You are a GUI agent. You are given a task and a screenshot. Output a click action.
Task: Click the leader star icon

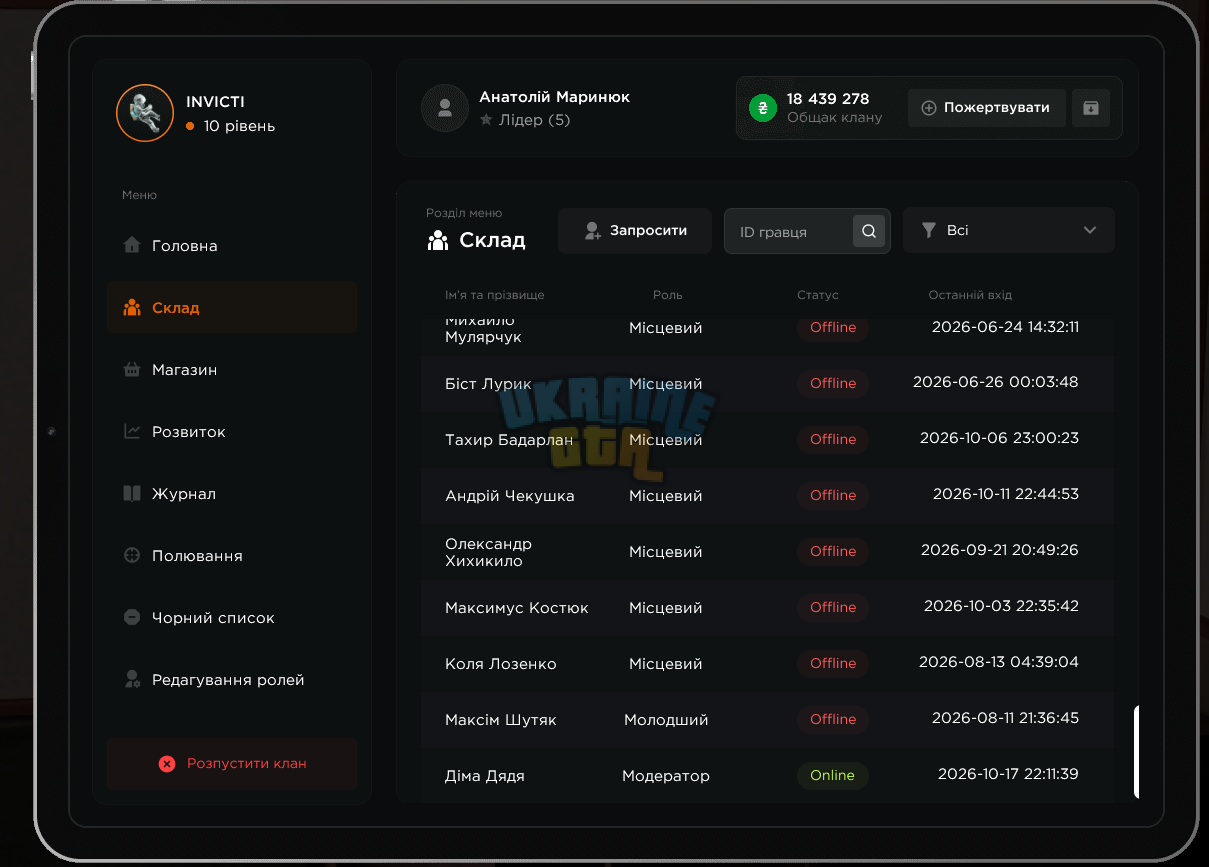tap(486, 120)
